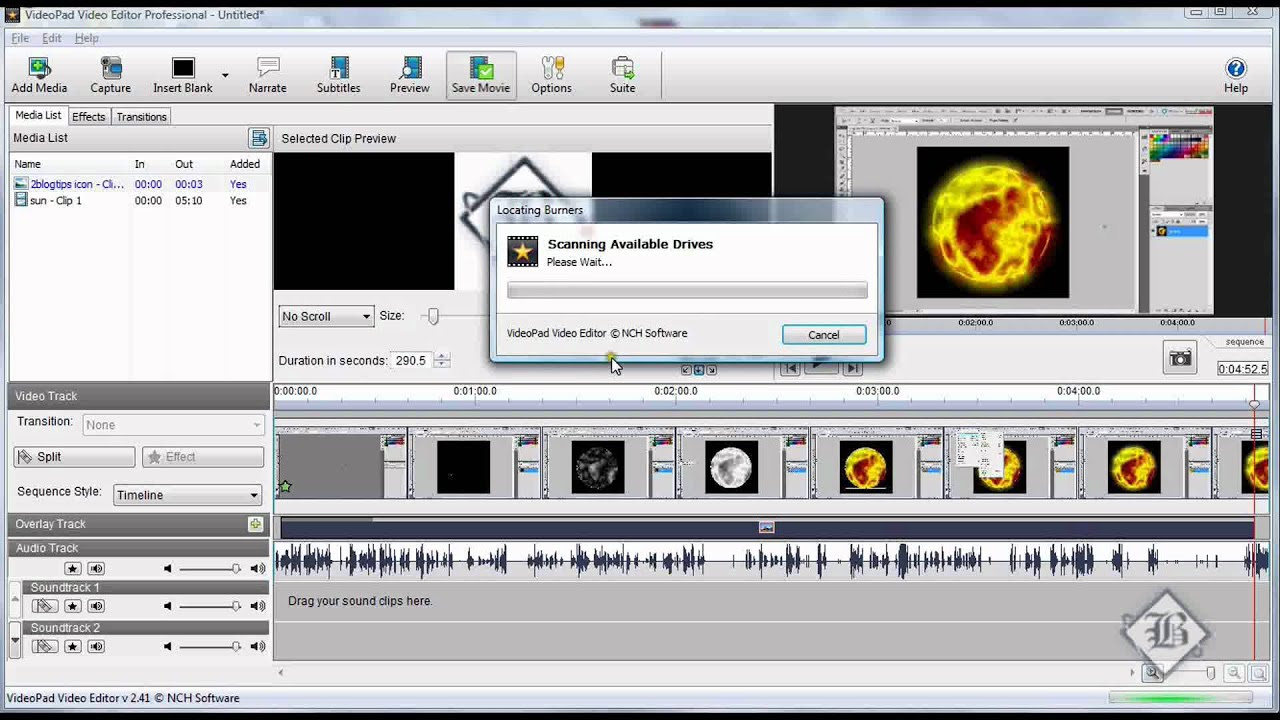The image size is (1280, 720).
Task: Click the Name column header in Media List
Action: pyautogui.click(x=28, y=164)
